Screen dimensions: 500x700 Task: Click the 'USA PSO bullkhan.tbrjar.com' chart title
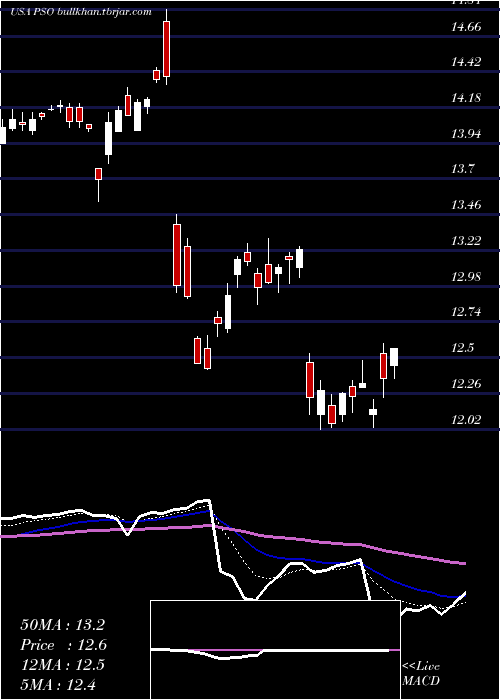81,12
